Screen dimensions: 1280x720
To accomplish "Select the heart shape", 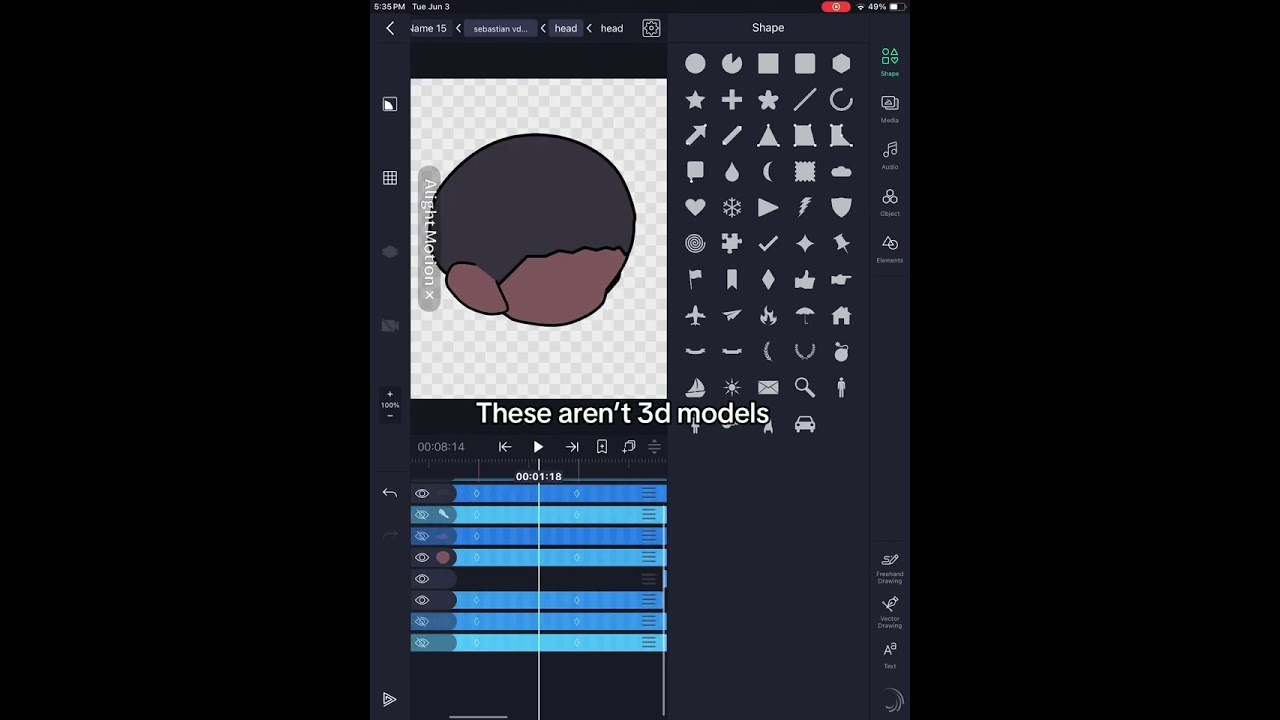I will click(x=695, y=208).
